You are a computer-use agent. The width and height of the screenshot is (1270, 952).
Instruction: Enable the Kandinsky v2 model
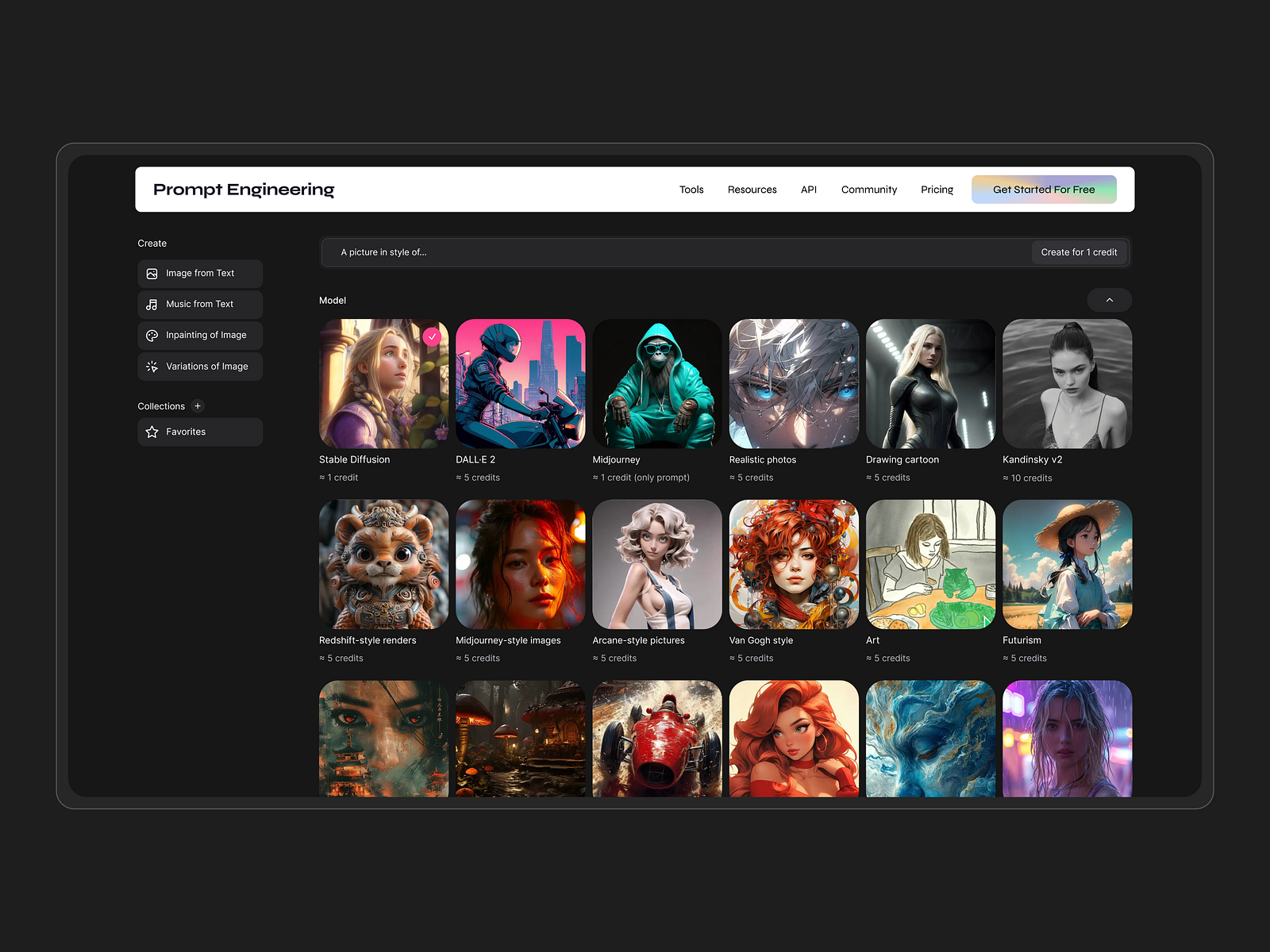point(1066,382)
